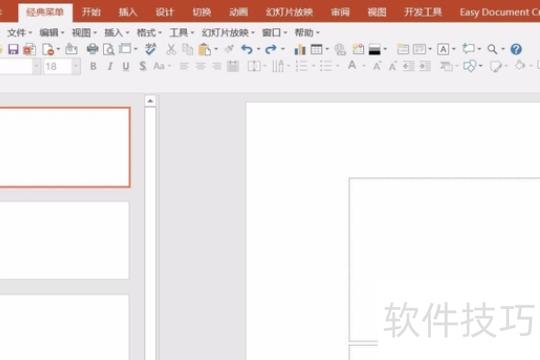Insert a chart using bar chart icon
Image resolution: width=540 pixels, height=360 pixels.
tap(300, 50)
